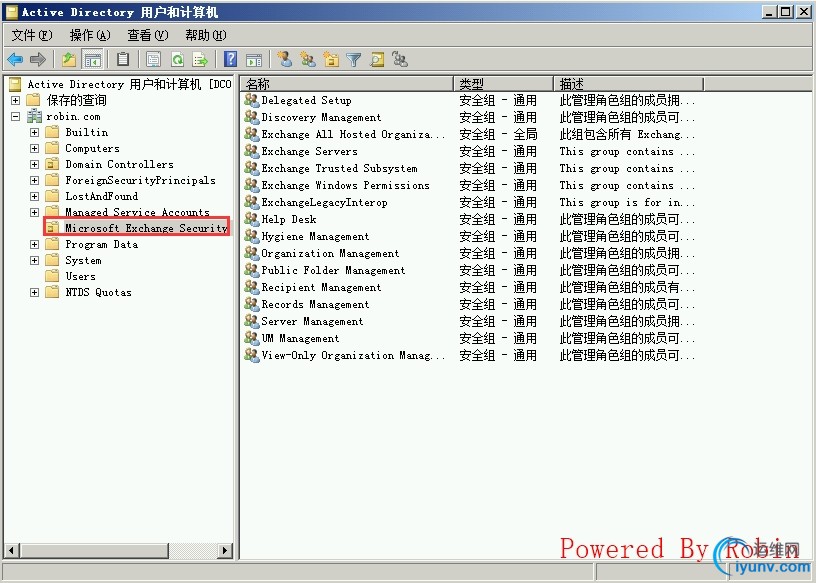
Task: Select Exchange Trusted Subsystem row
Action: (339, 168)
